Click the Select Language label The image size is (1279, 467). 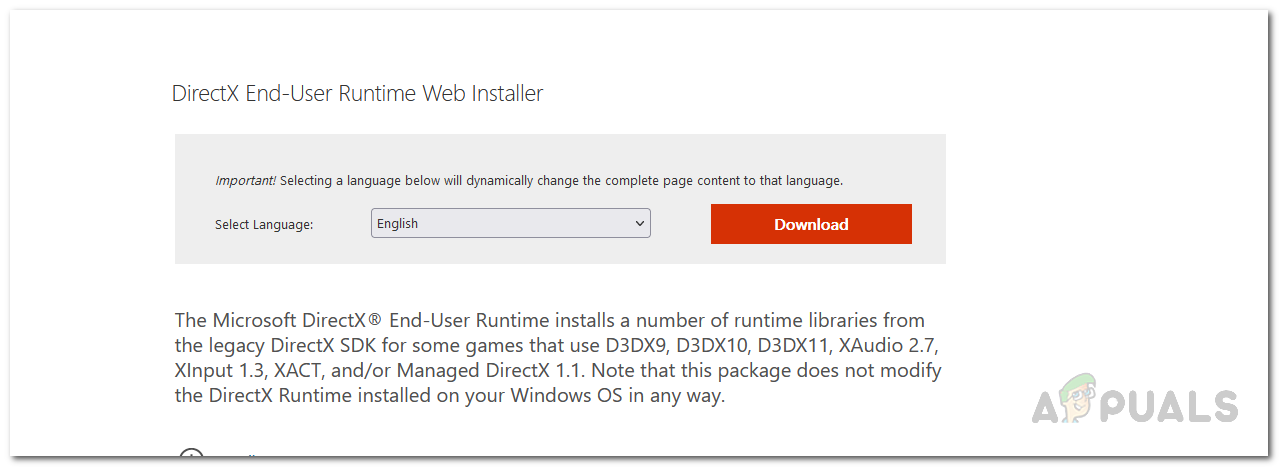(264, 225)
